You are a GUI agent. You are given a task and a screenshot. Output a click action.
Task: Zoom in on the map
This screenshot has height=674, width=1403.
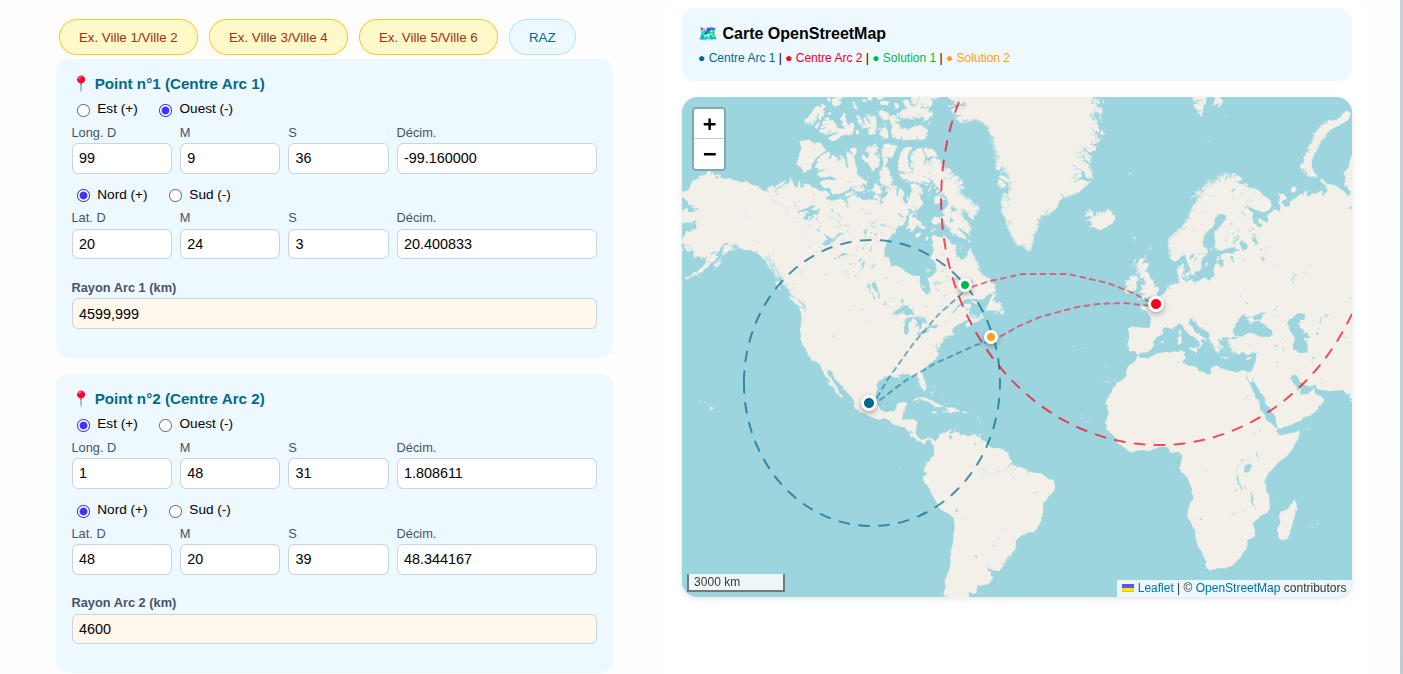click(x=709, y=124)
